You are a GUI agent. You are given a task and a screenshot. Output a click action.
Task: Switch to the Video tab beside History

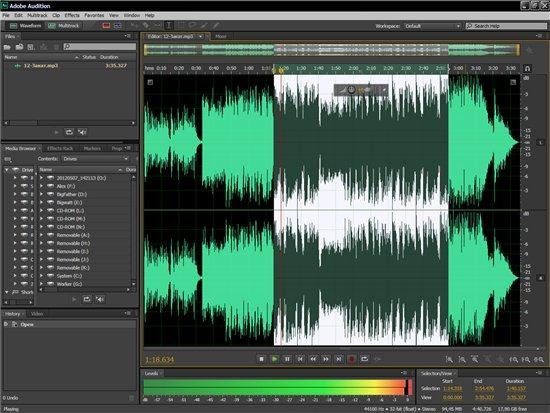[x=37, y=314]
